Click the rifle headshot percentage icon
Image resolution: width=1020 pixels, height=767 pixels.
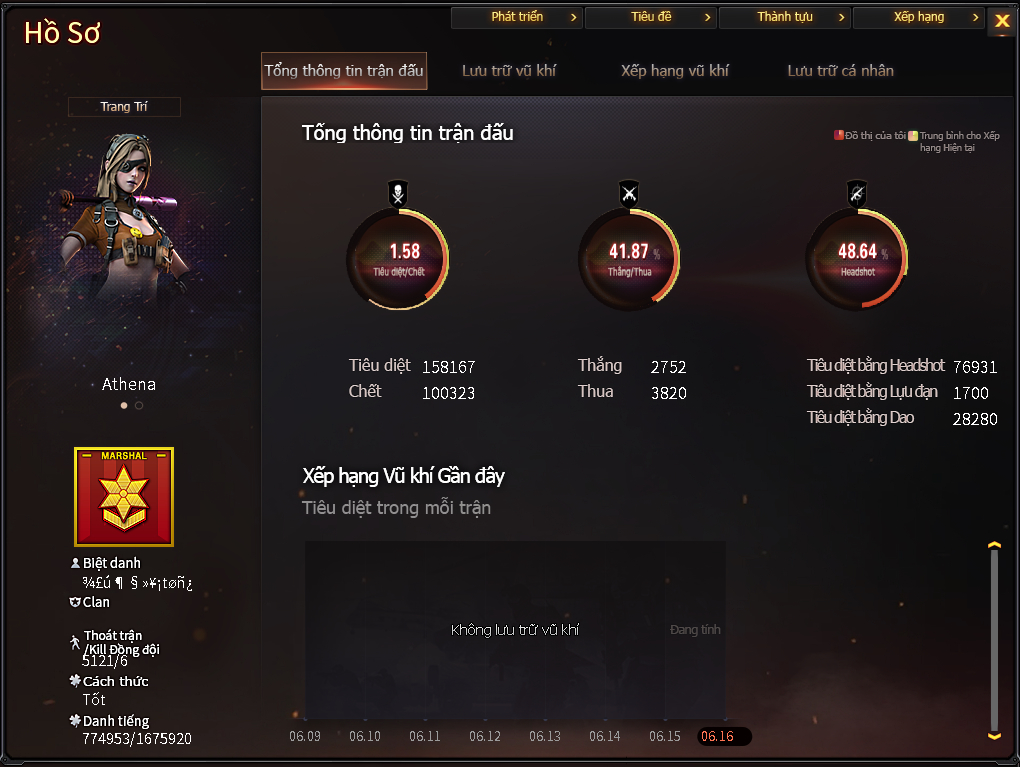(x=857, y=193)
